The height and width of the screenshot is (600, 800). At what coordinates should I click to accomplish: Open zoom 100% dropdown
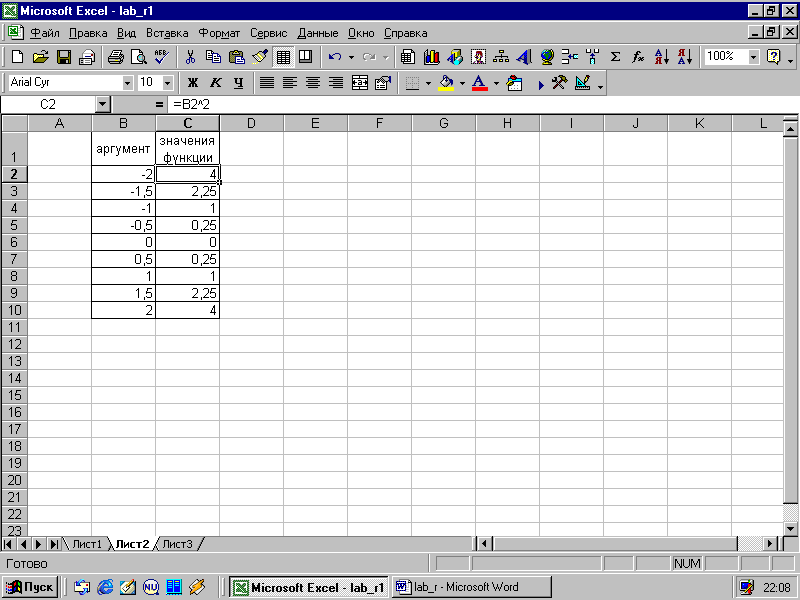(x=754, y=57)
